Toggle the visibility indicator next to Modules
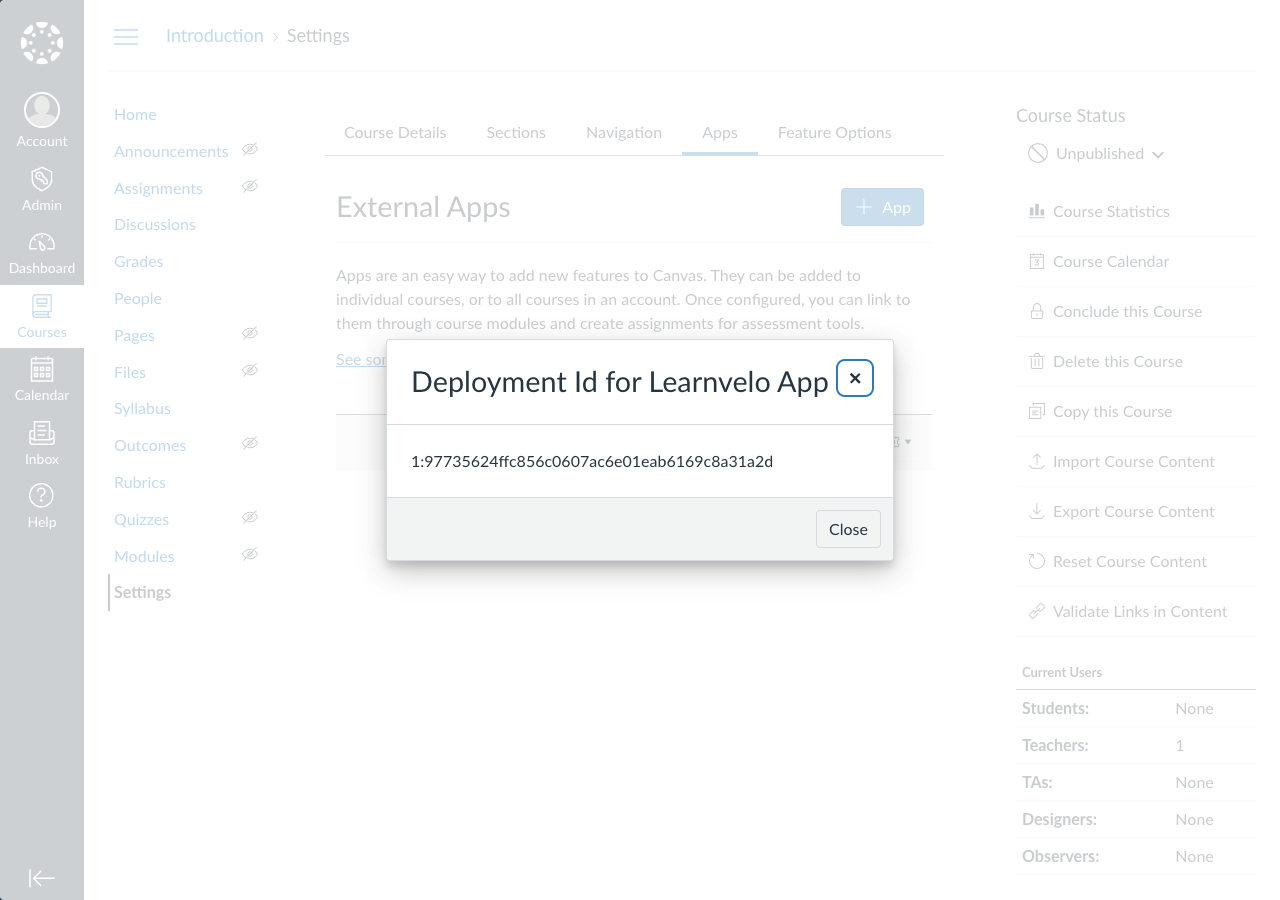 pyautogui.click(x=250, y=554)
